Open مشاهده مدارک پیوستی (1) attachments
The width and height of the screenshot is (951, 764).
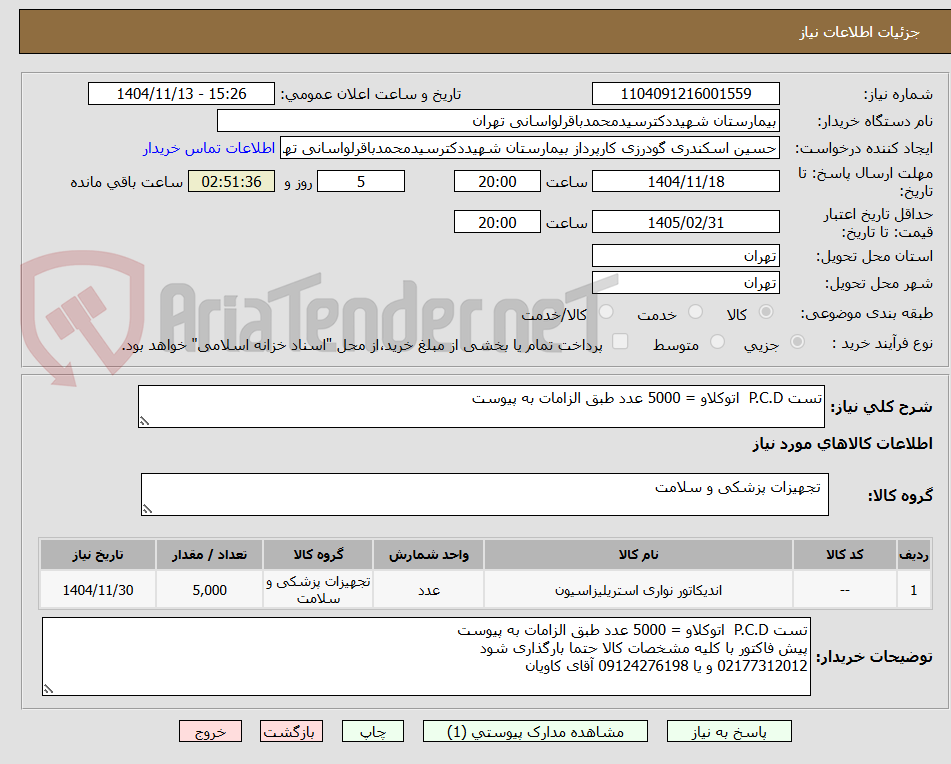pos(535,731)
